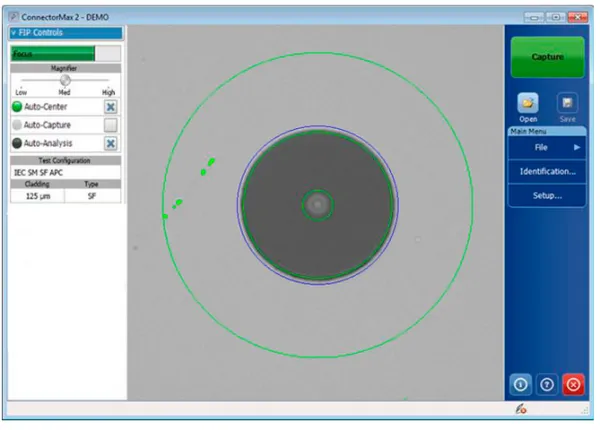This screenshot has width=600, height=430.
Task: Click the fiber core at image center
Action: pos(317,205)
